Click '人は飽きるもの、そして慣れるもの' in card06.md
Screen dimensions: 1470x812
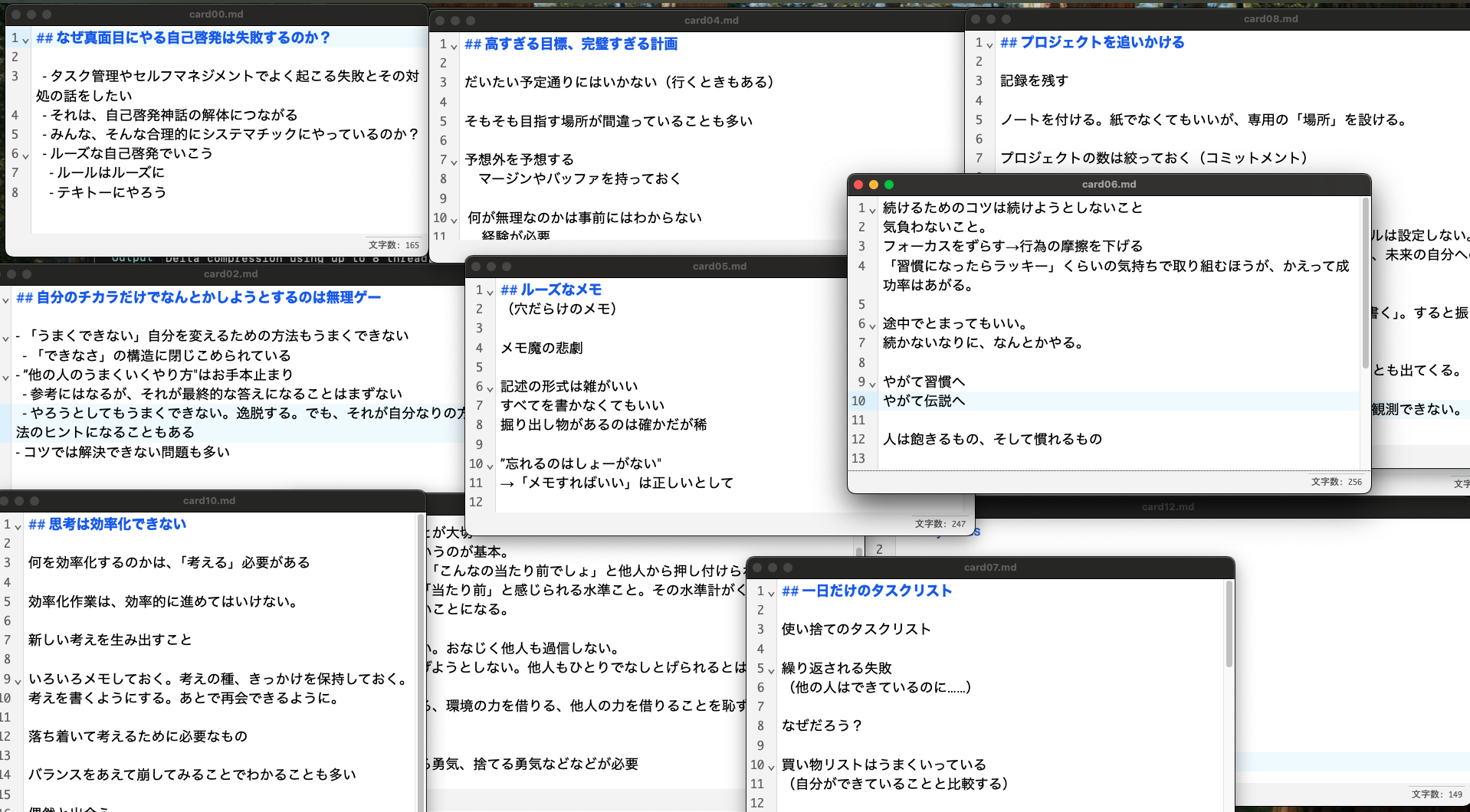[993, 439]
